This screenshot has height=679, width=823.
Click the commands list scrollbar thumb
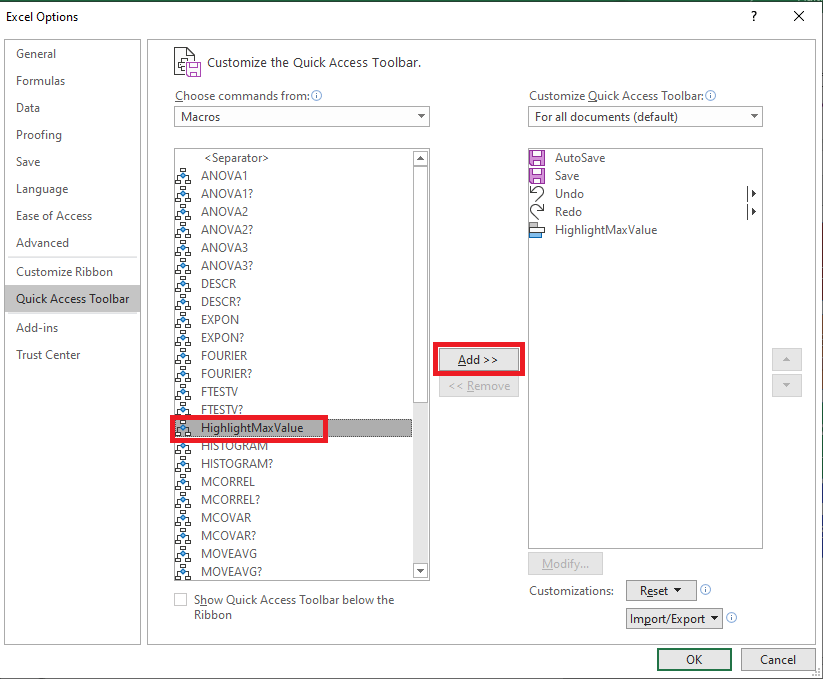(x=420, y=284)
